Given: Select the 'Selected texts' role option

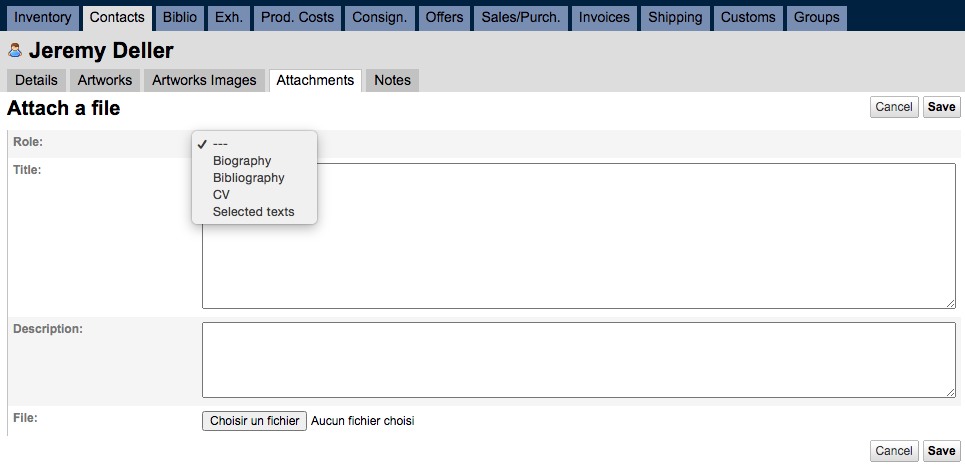Looking at the screenshot, I should click(x=254, y=212).
